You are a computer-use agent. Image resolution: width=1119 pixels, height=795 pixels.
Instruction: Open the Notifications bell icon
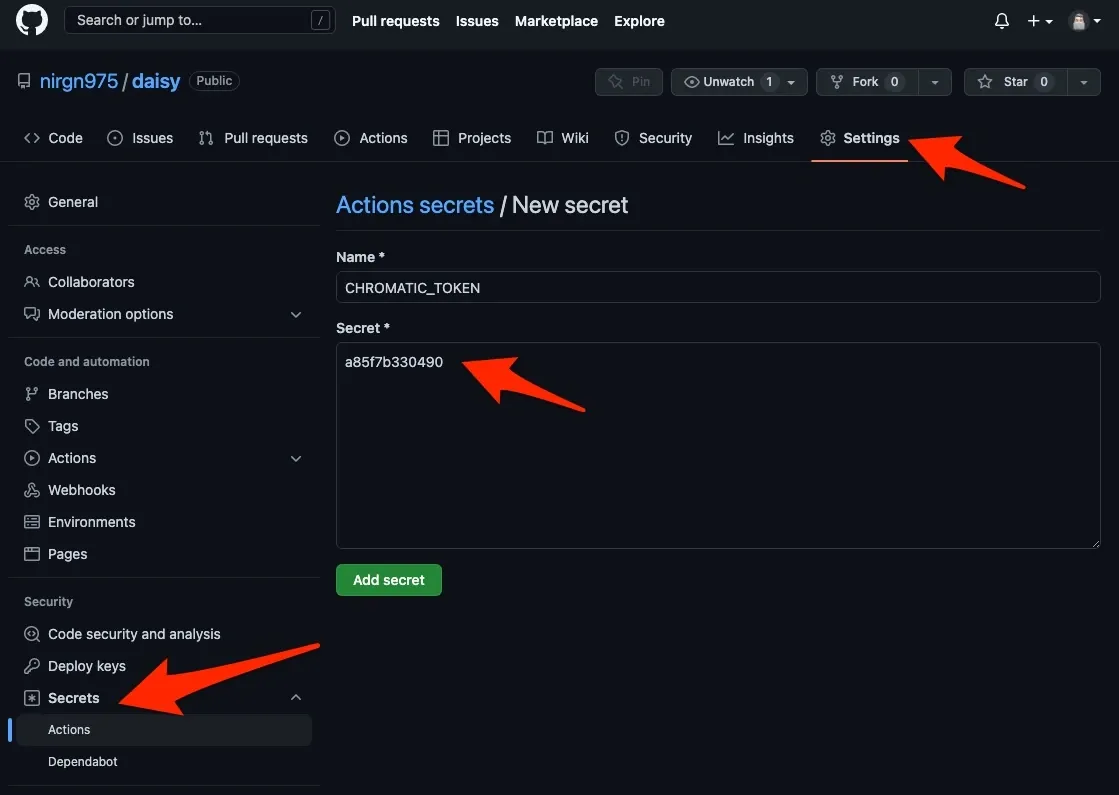(x=1001, y=20)
